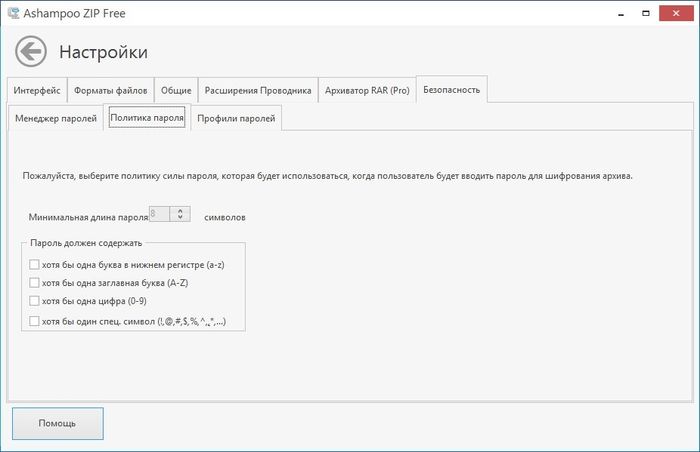Open the Интерфейс tab
This screenshot has height=452, width=700.
pyautogui.click(x=37, y=90)
